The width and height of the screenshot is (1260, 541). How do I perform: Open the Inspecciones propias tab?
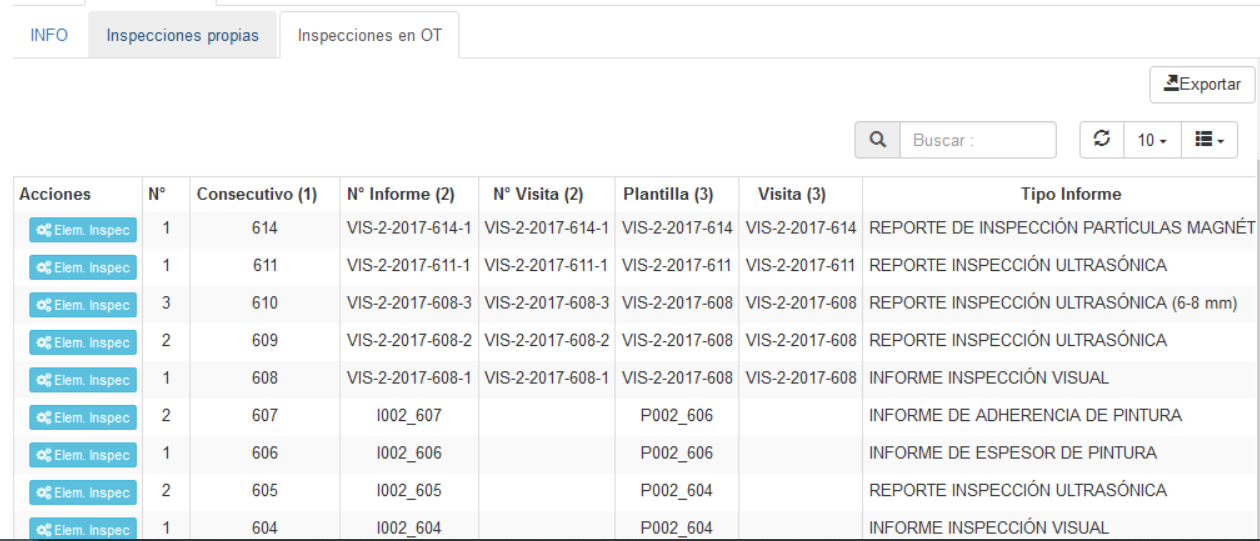coord(182,36)
